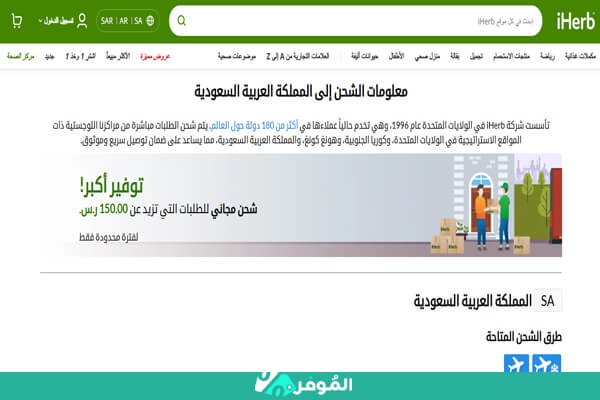Viewport: 600px width, 400px height.
Task: Open the منزل صحي category menu
Action: tap(427, 56)
